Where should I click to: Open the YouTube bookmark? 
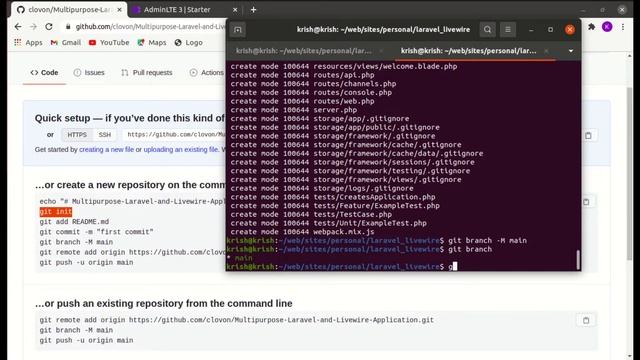pos(109,42)
